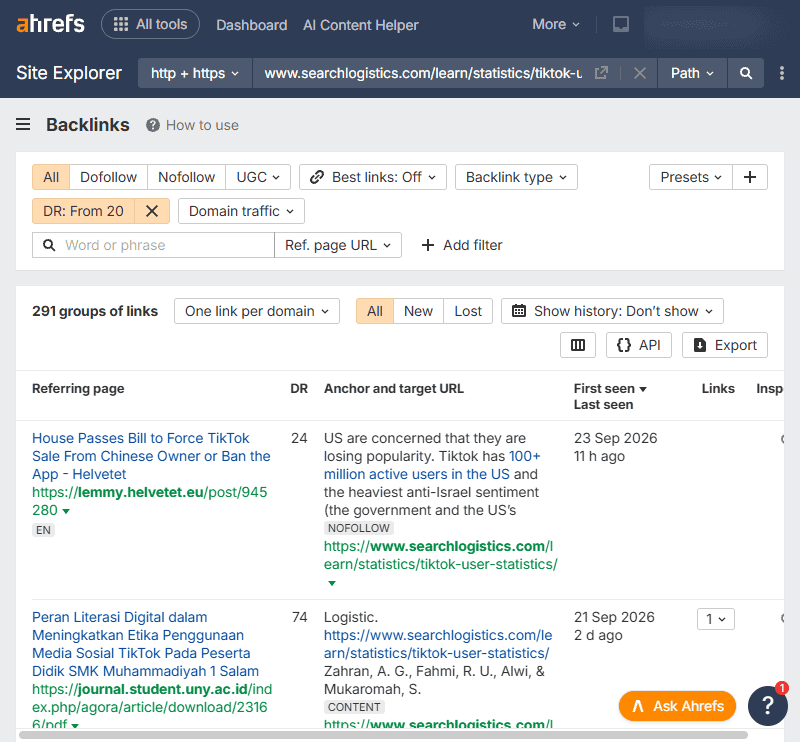Open the All tools grid menu

click(x=151, y=24)
